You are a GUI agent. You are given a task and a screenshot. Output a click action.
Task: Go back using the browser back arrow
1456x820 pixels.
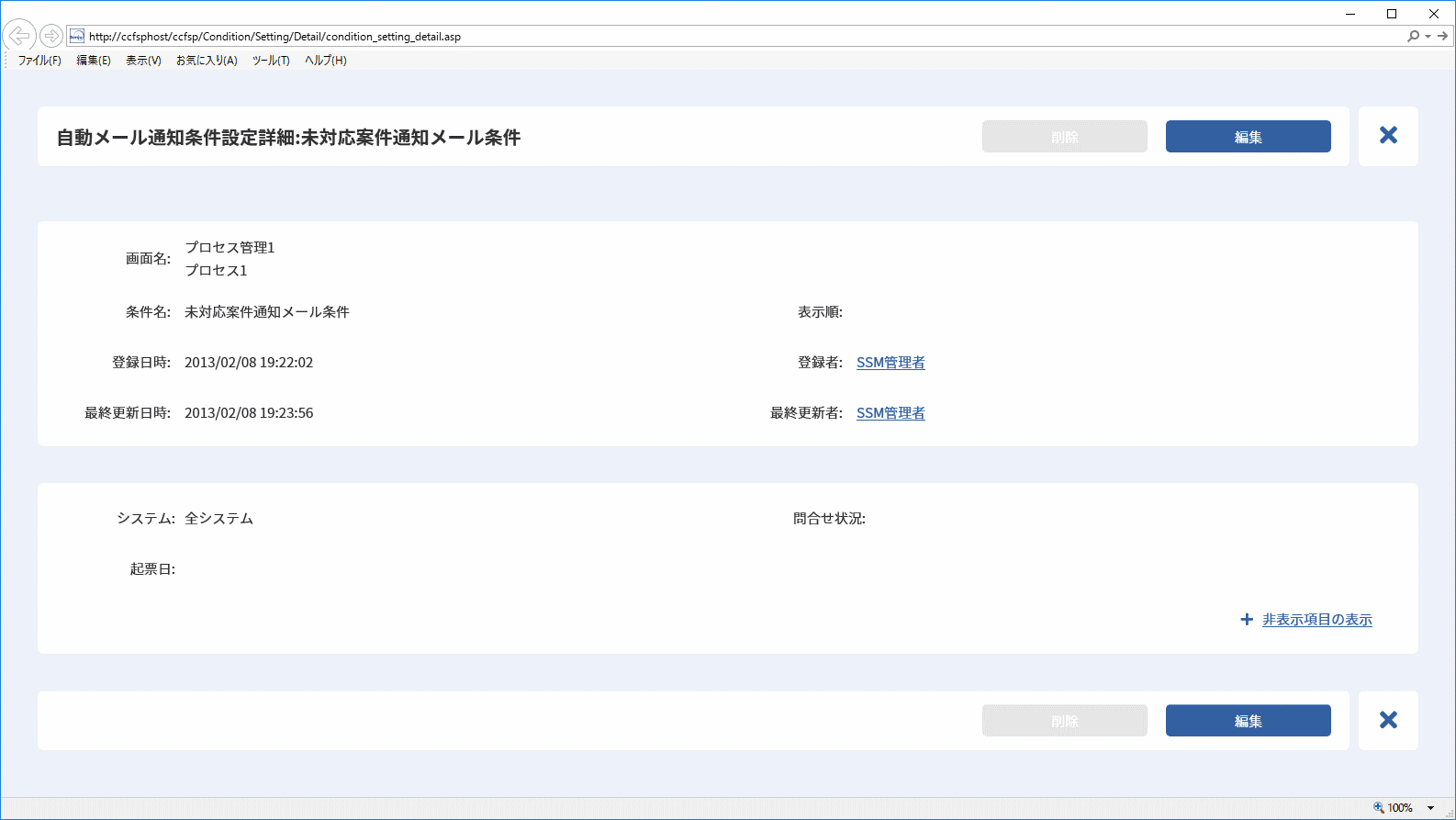coord(19,36)
